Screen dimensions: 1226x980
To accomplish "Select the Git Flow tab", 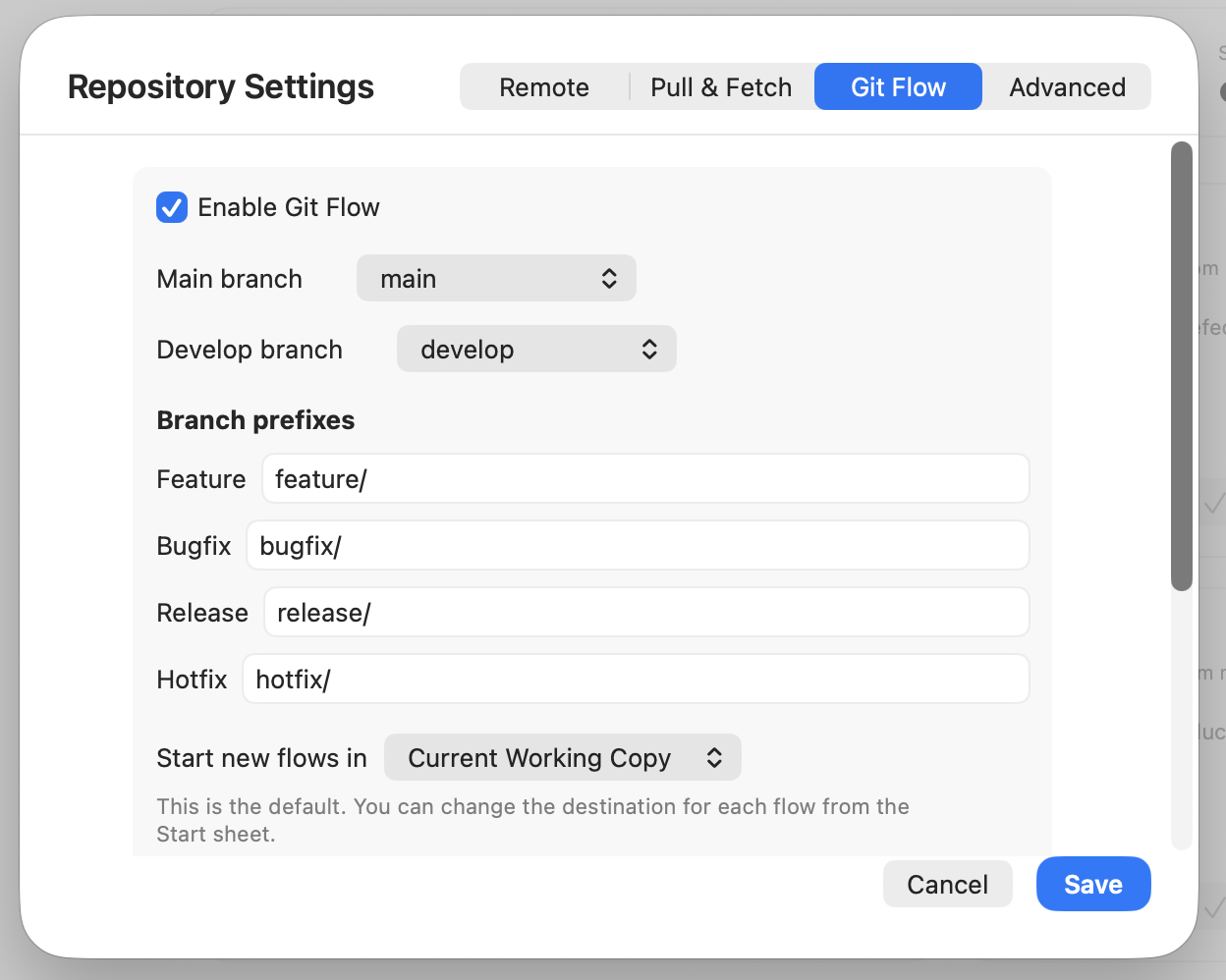I will [x=898, y=87].
